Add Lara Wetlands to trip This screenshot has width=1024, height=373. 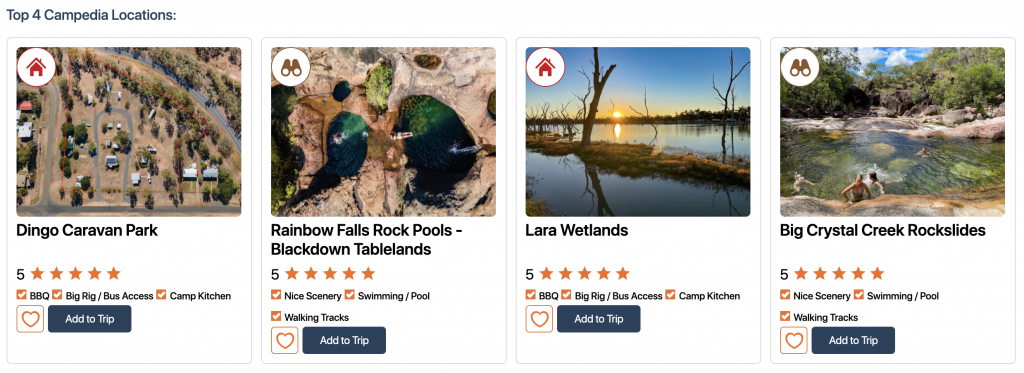pos(599,319)
